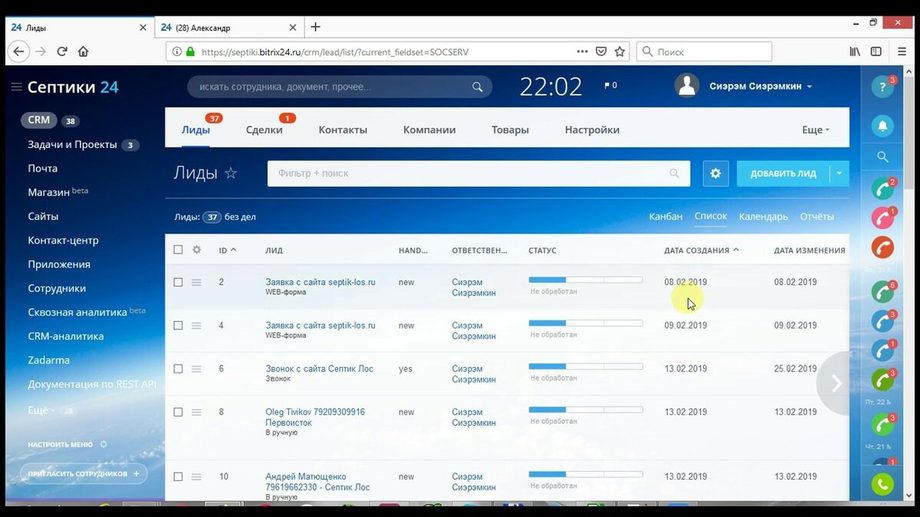Click status progress bar for lead ID 10

click(x=586, y=474)
